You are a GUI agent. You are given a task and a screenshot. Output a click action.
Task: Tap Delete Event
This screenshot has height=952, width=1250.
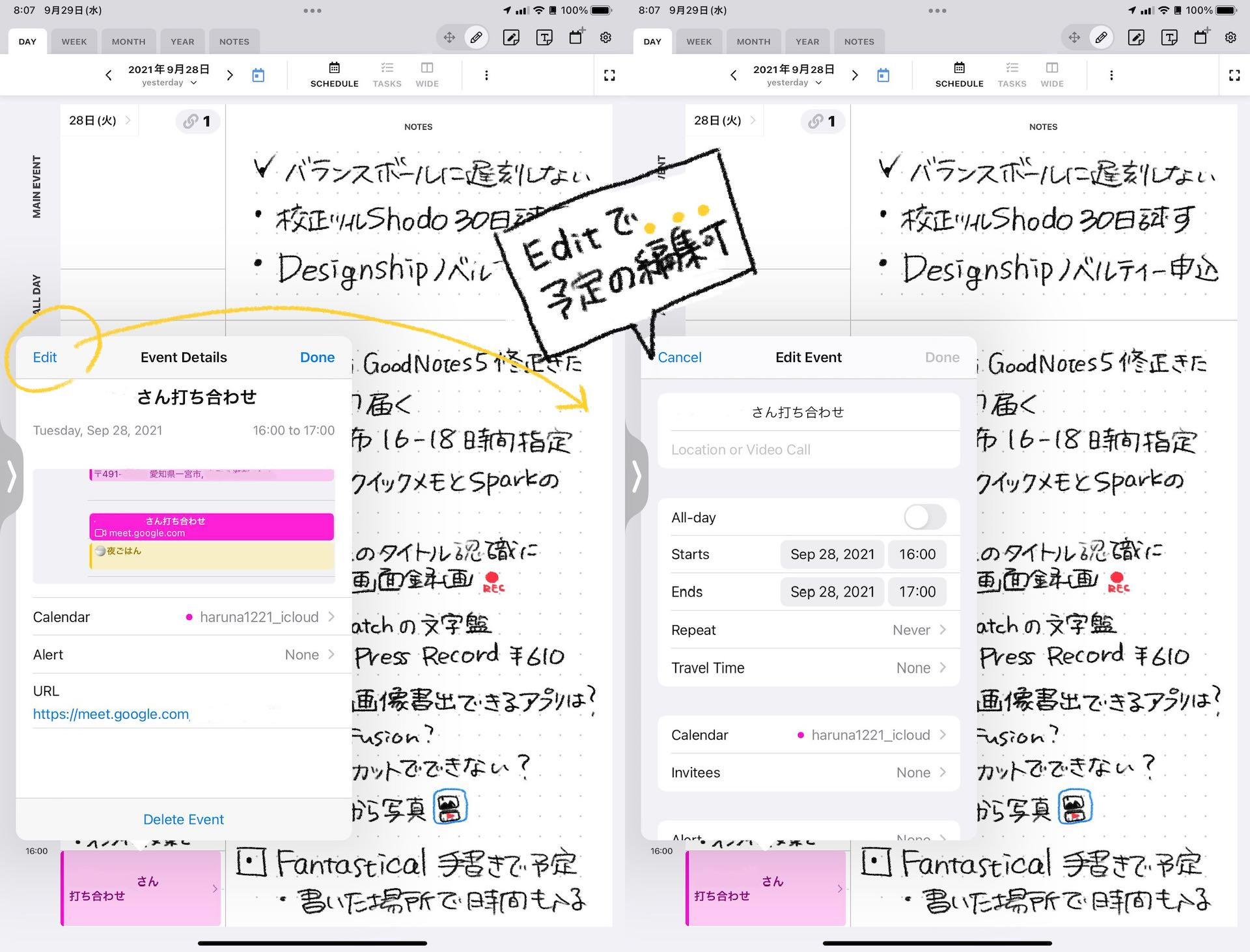[184, 819]
